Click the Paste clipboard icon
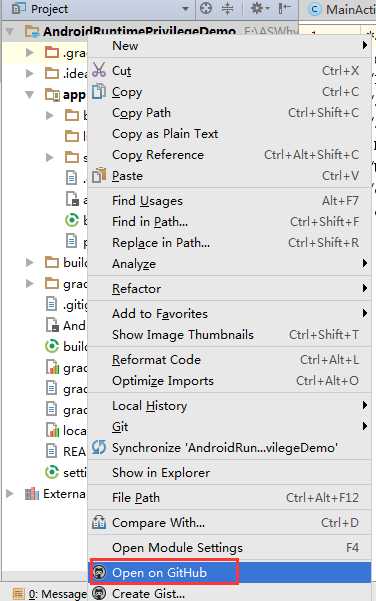Viewport: 376px width, 601px height. (99, 176)
